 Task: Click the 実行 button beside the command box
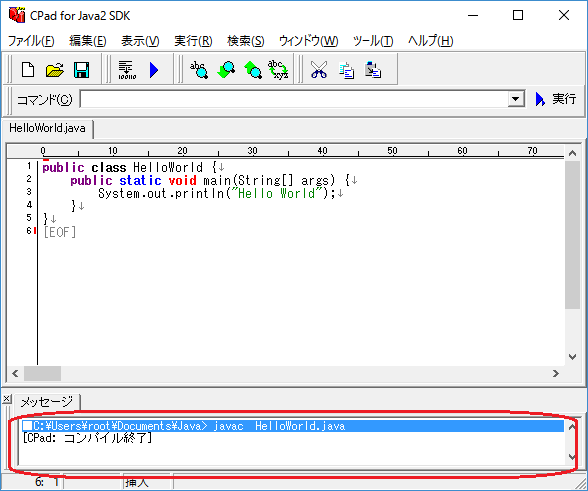[x=556, y=99]
